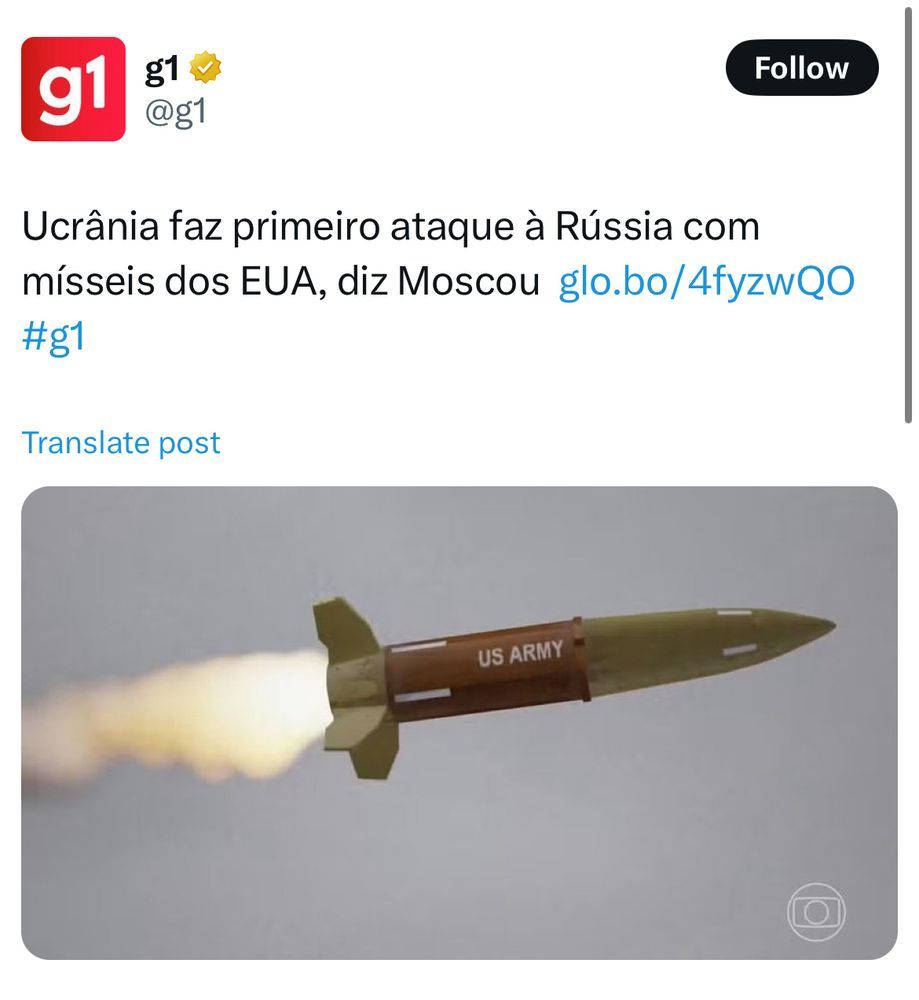This screenshot has height=1000, width=919.
Task: Click the Globo logo watermark on the photo
Action: click(x=816, y=912)
